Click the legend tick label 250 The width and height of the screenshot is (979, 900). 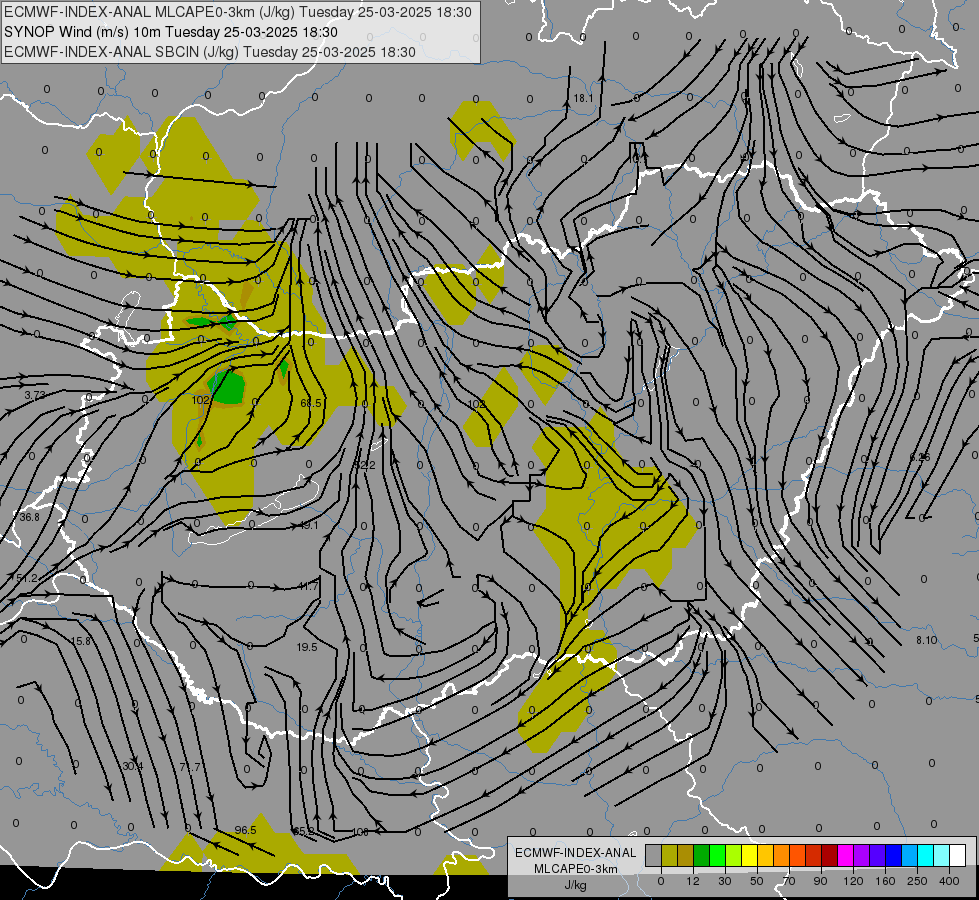click(917, 881)
